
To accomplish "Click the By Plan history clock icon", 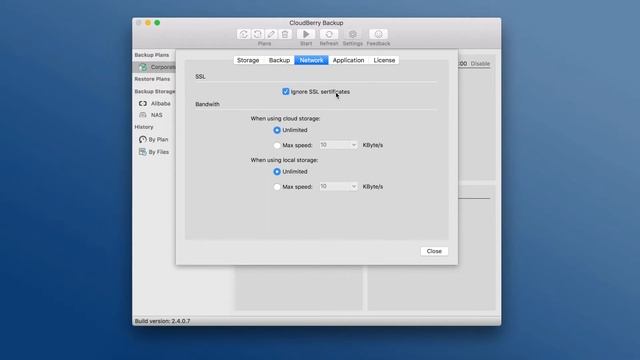I will [x=142, y=140].
